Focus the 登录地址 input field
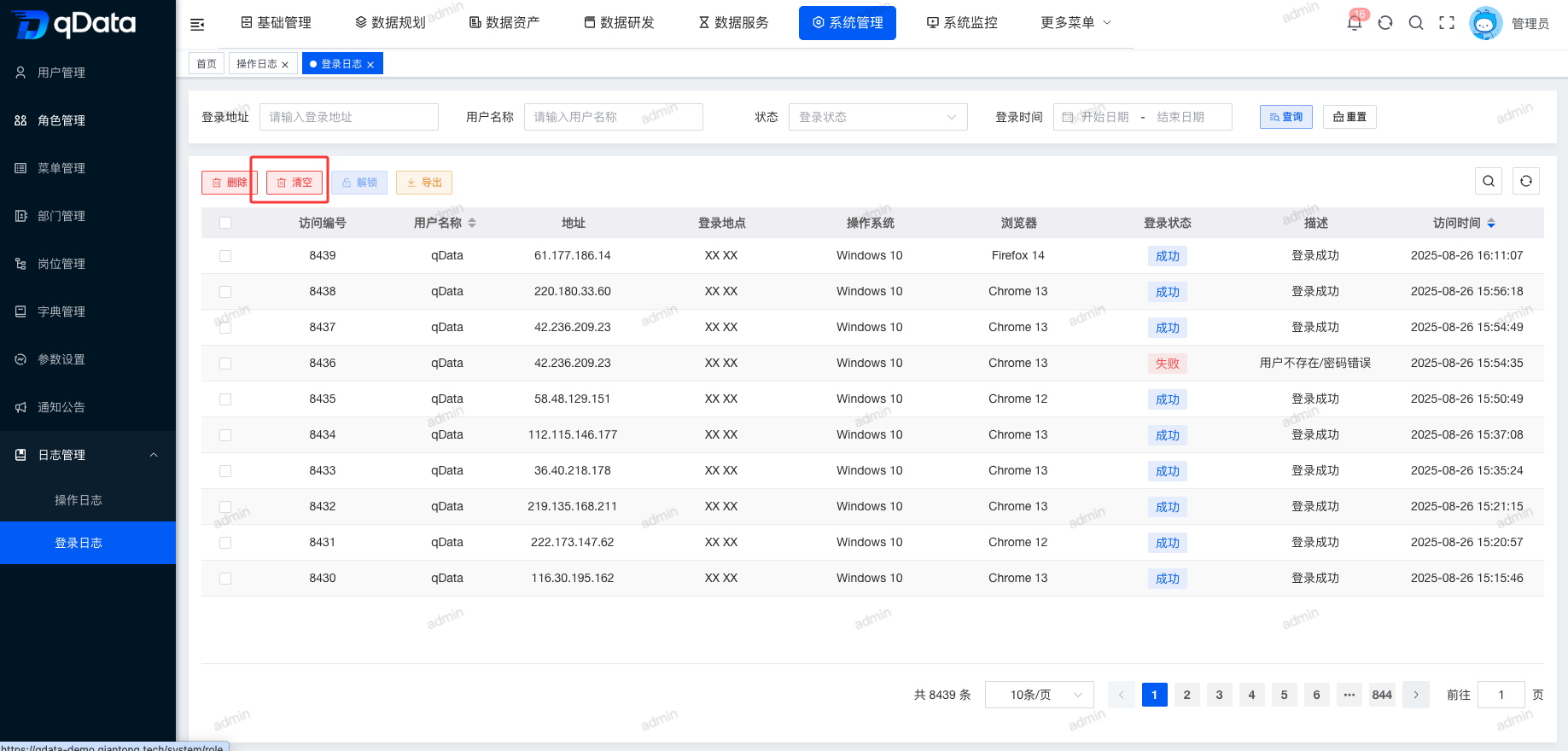Image resolution: width=1568 pixels, height=751 pixels. click(349, 117)
